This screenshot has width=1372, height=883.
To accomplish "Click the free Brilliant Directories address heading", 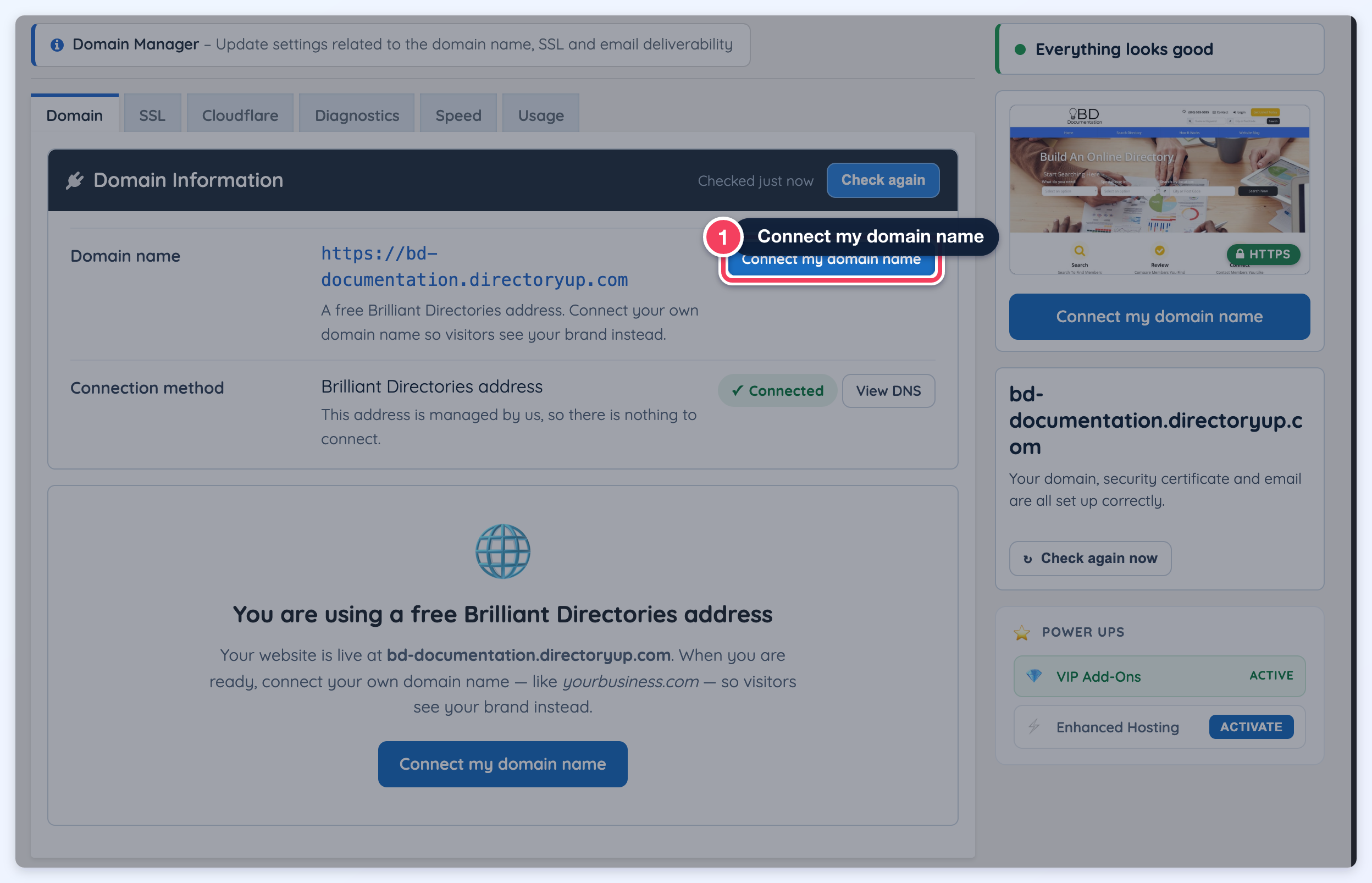I will tap(502, 614).
